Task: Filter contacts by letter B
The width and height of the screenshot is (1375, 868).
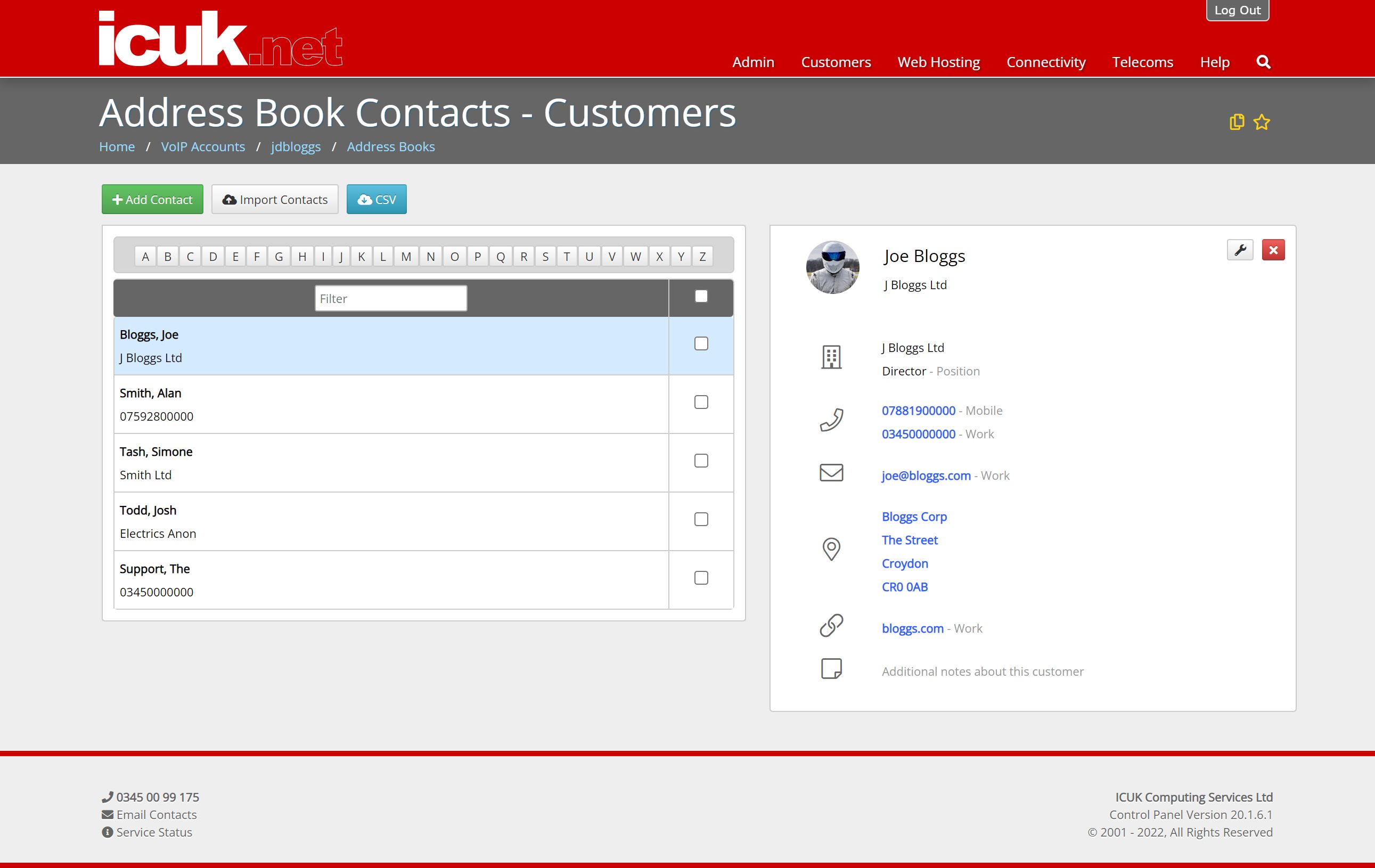Action: point(167,256)
